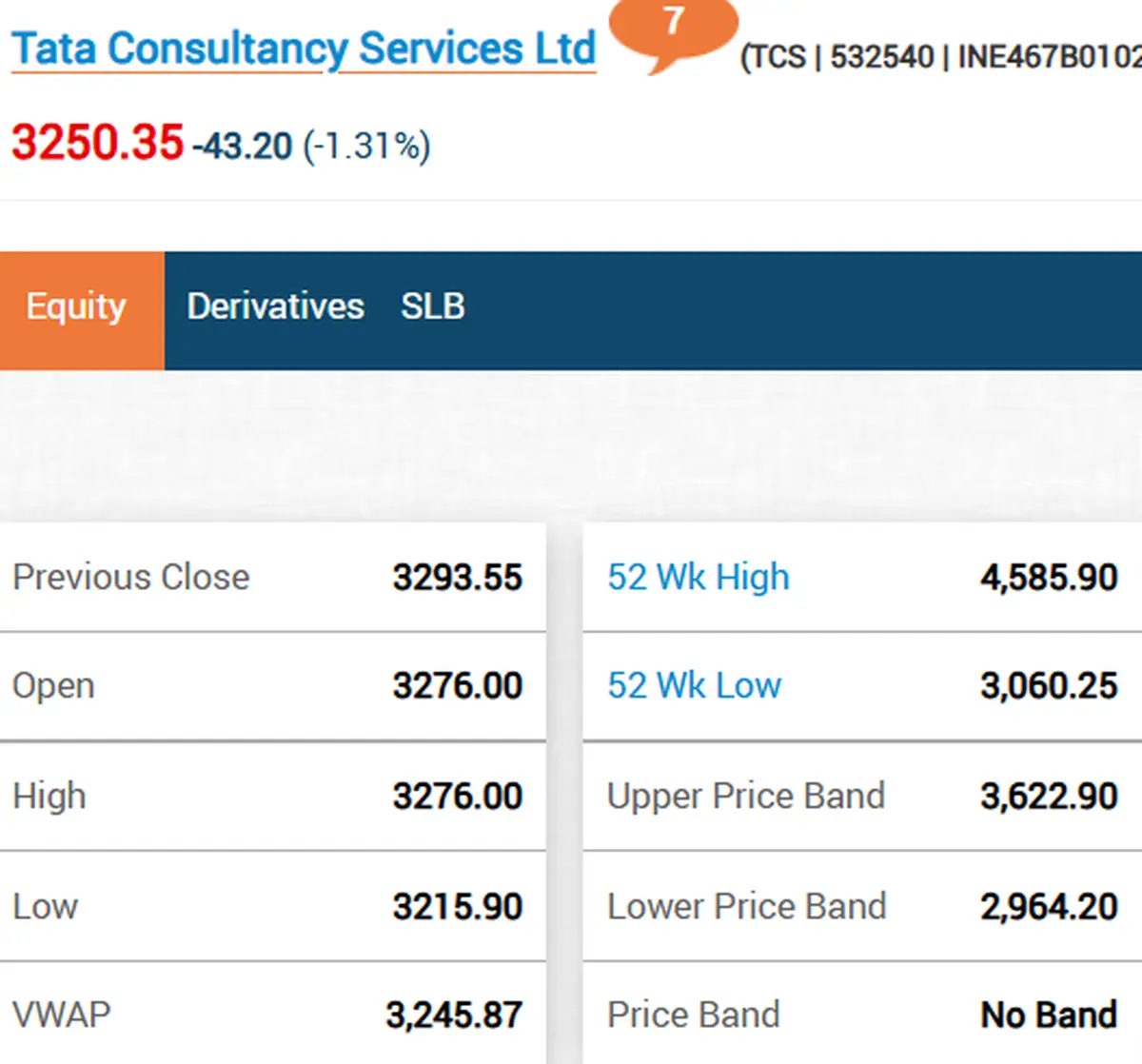Click the Upper Price Band value 3,622.90

[x=1050, y=797]
